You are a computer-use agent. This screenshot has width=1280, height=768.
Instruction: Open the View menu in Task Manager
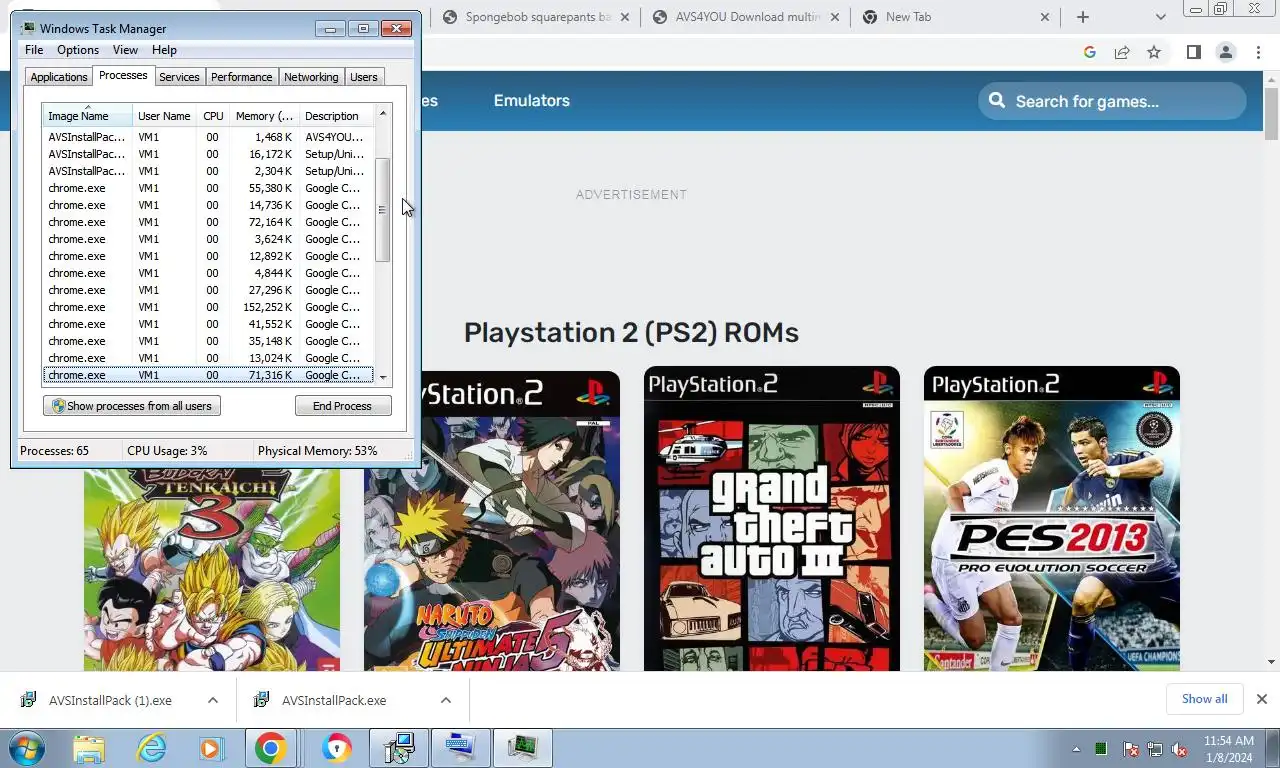click(125, 50)
